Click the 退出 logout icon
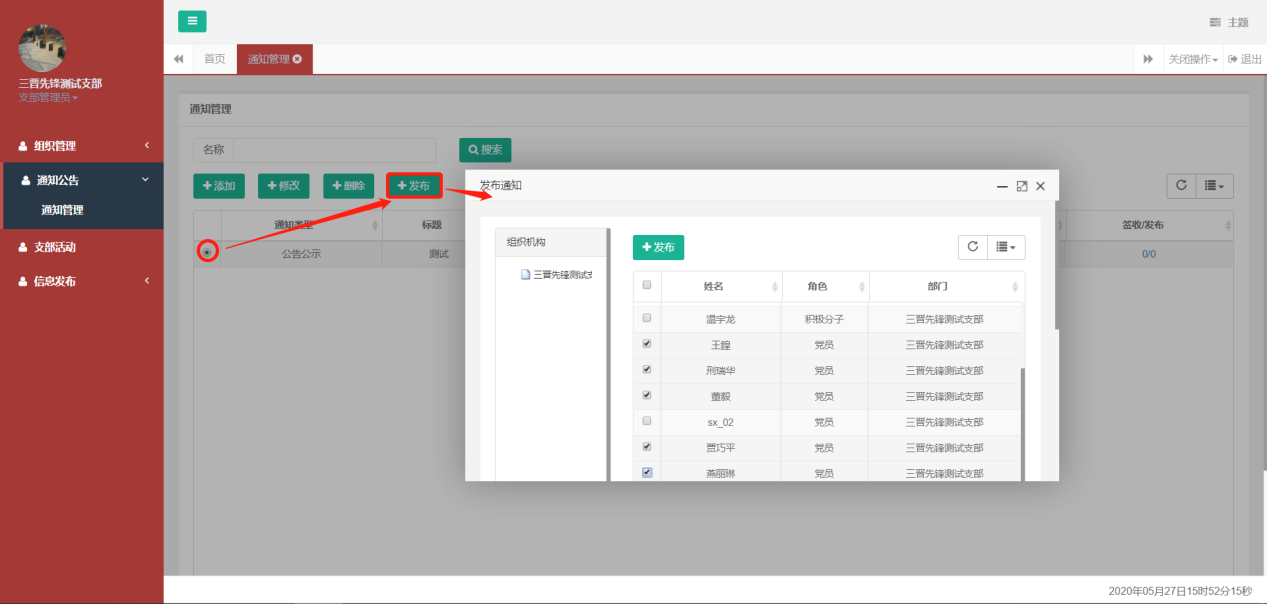Image resolution: width=1267 pixels, height=604 pixels. tap(1233, 59)
